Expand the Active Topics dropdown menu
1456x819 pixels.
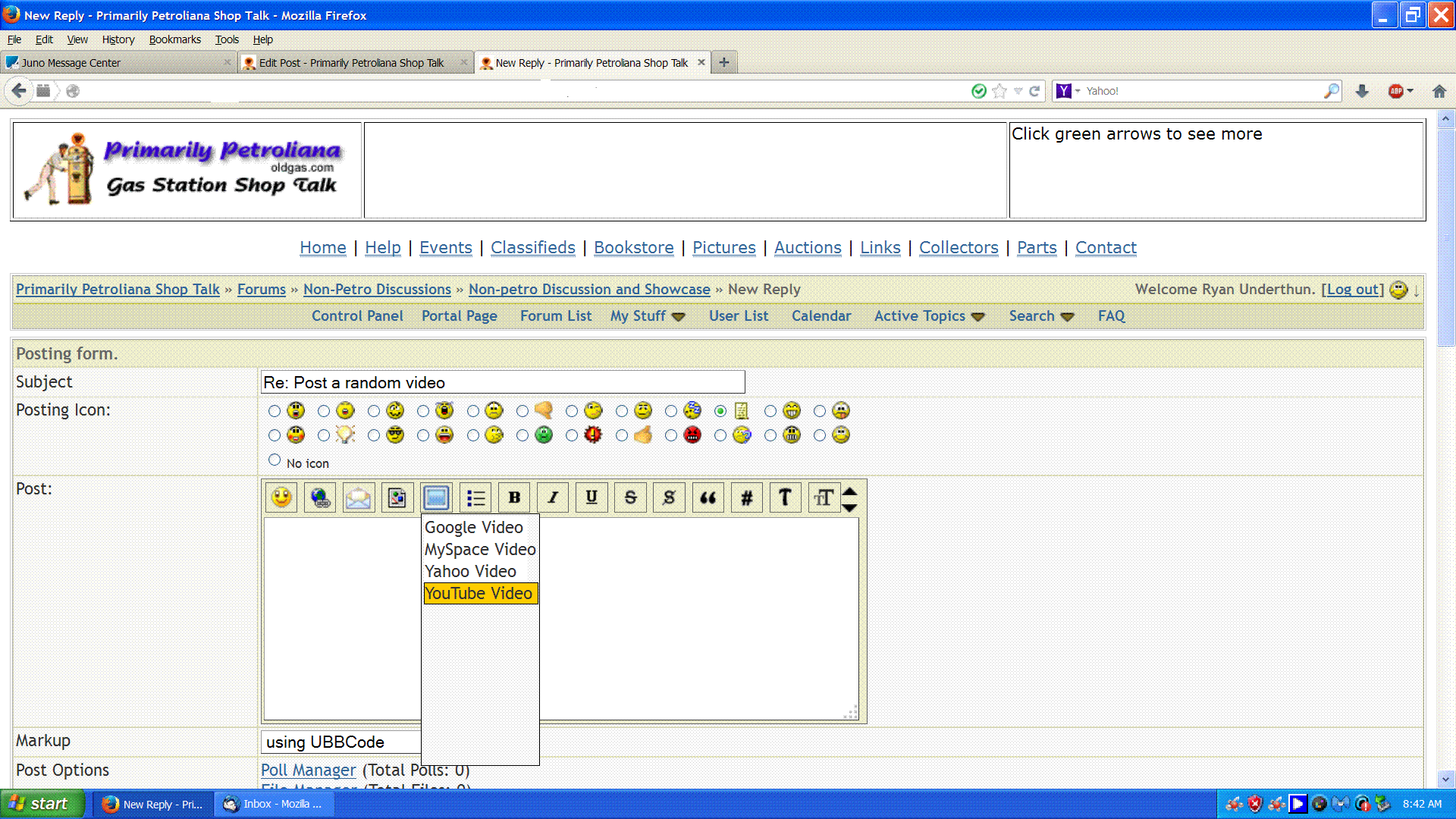(x=978, y=317)
